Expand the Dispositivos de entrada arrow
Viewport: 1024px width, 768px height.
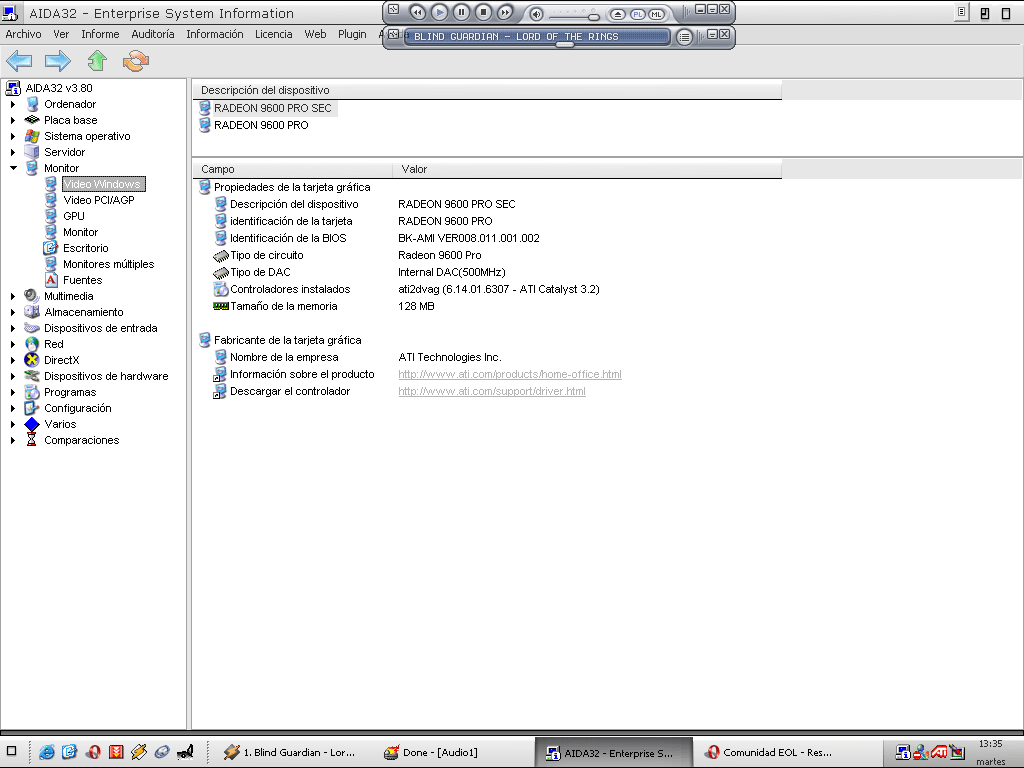point(13,328)
